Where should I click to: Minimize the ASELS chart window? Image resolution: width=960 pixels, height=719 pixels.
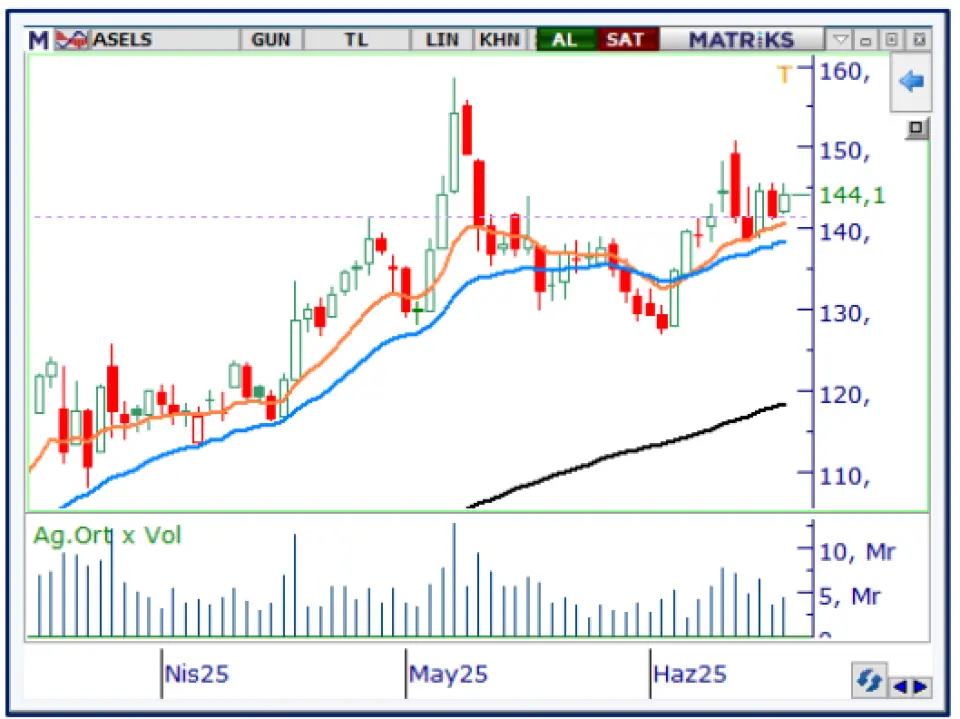[x=866, y=40]
